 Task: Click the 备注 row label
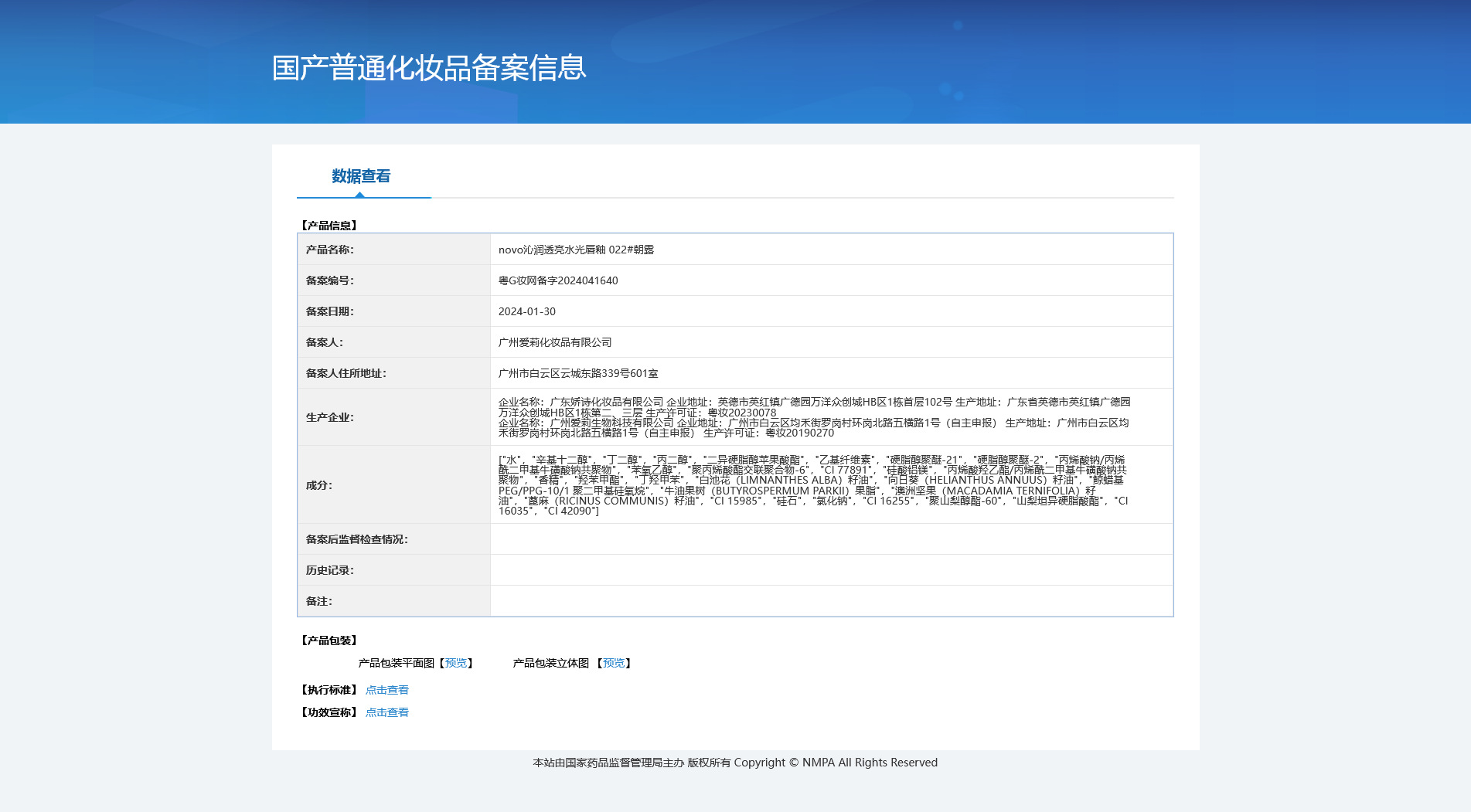pyautogui.click(x=319, y=601)
